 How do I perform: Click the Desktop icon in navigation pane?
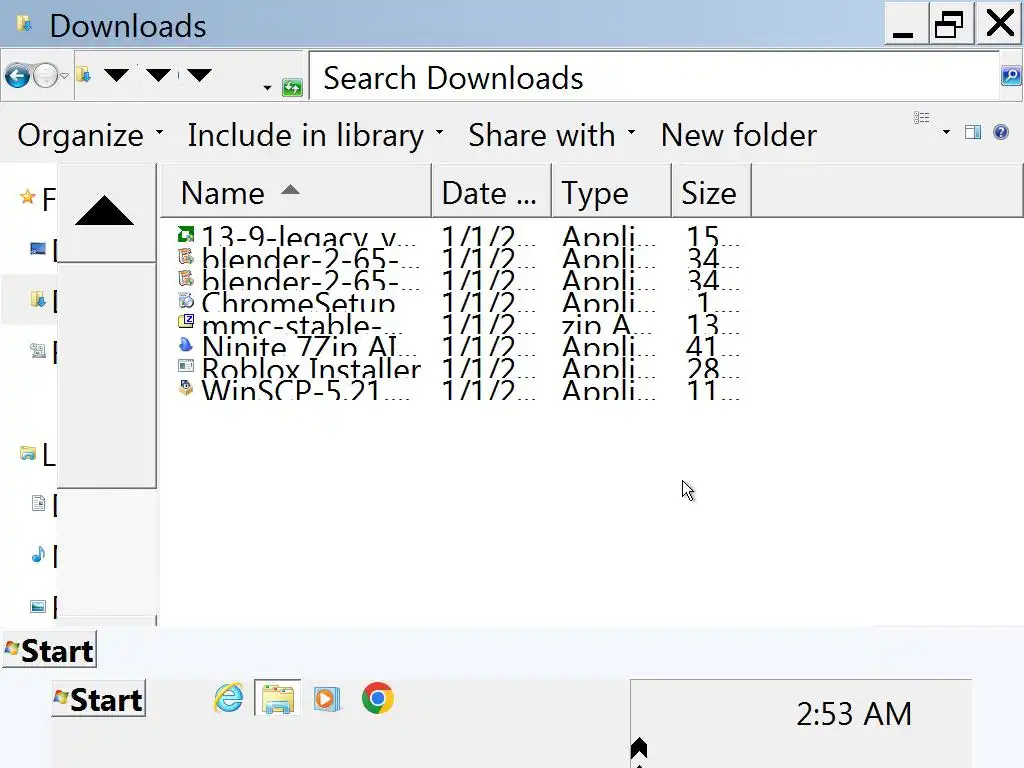pos(38,248)
